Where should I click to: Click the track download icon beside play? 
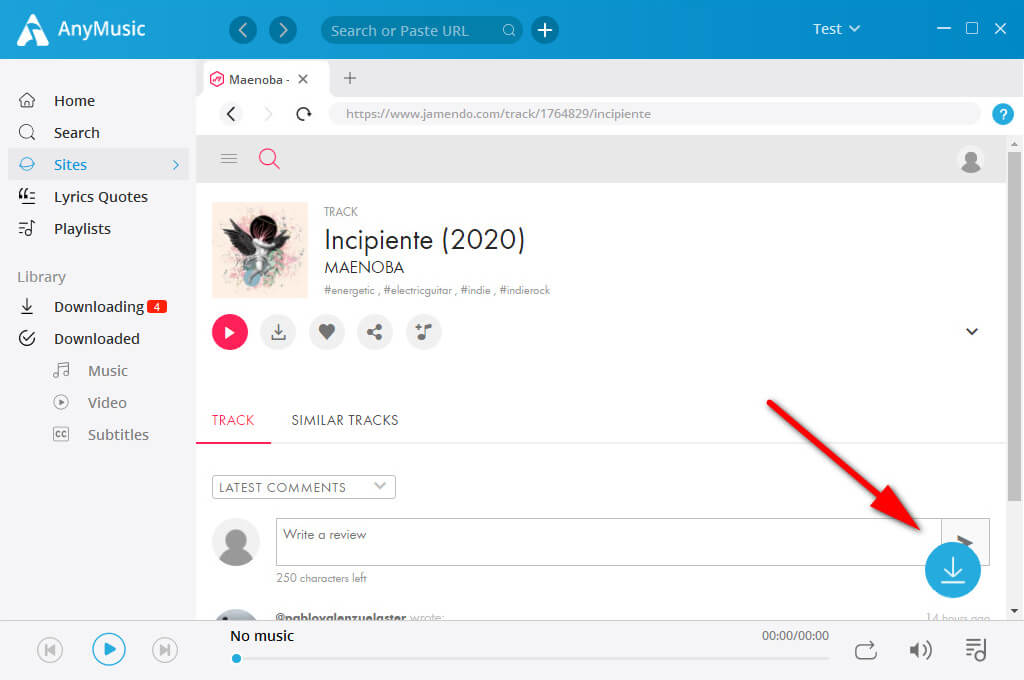tap(278, 332)
